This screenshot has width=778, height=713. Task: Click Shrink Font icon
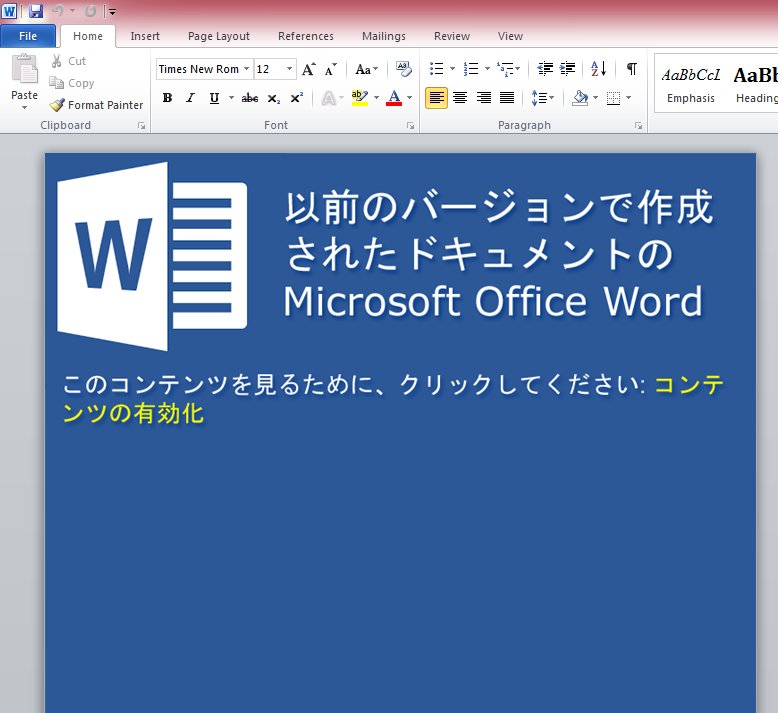[330, 69]
